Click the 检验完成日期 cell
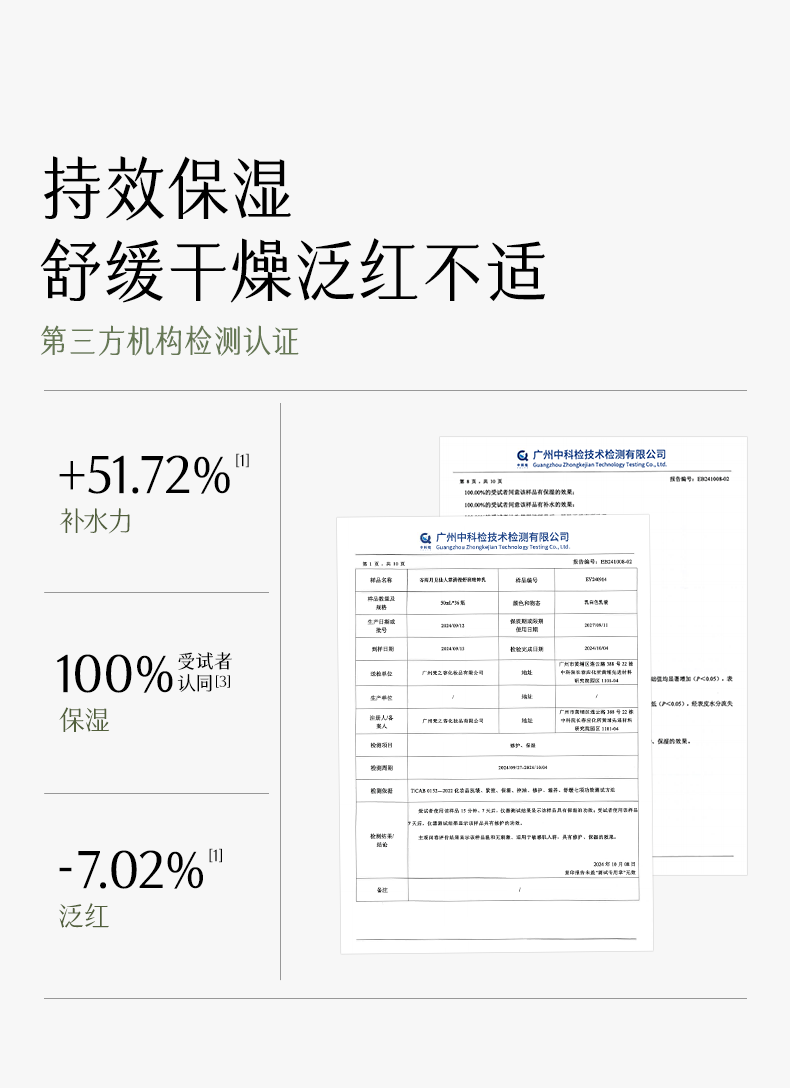790x1088 pixels. tap(526, 649)
